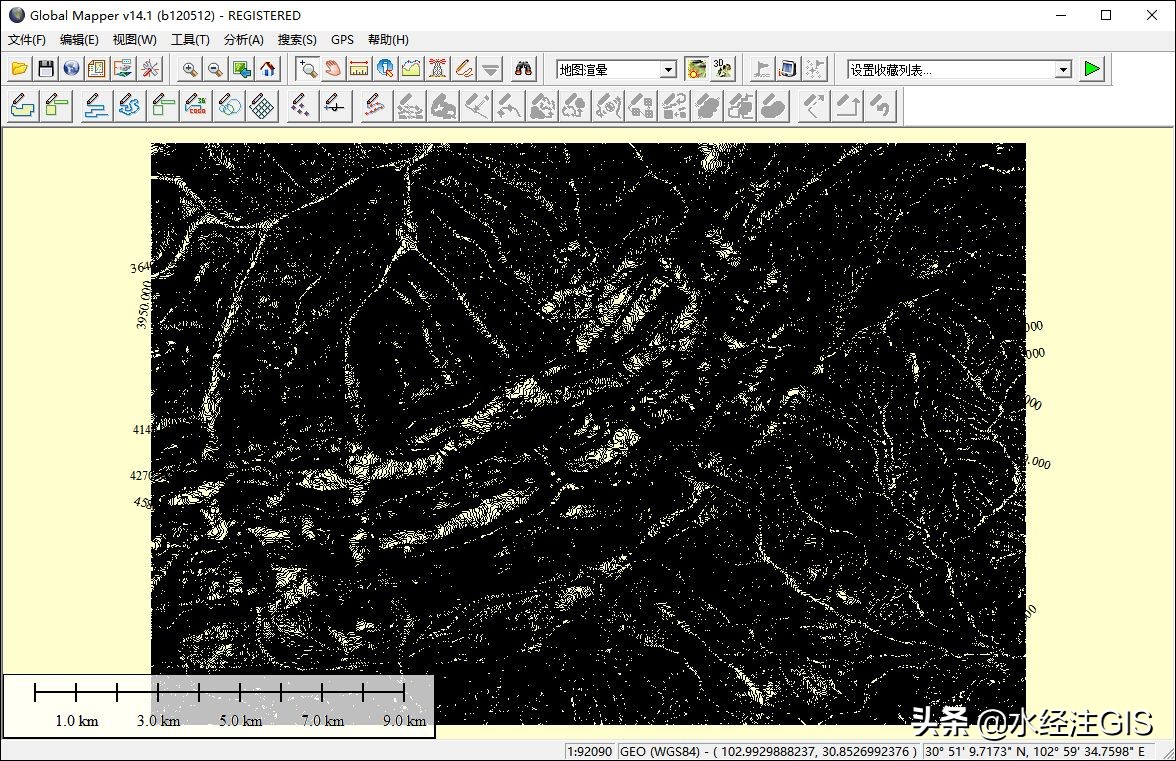1176x761 pixels.
Task: Select the Pan hand tool
Action: [333, 69]
